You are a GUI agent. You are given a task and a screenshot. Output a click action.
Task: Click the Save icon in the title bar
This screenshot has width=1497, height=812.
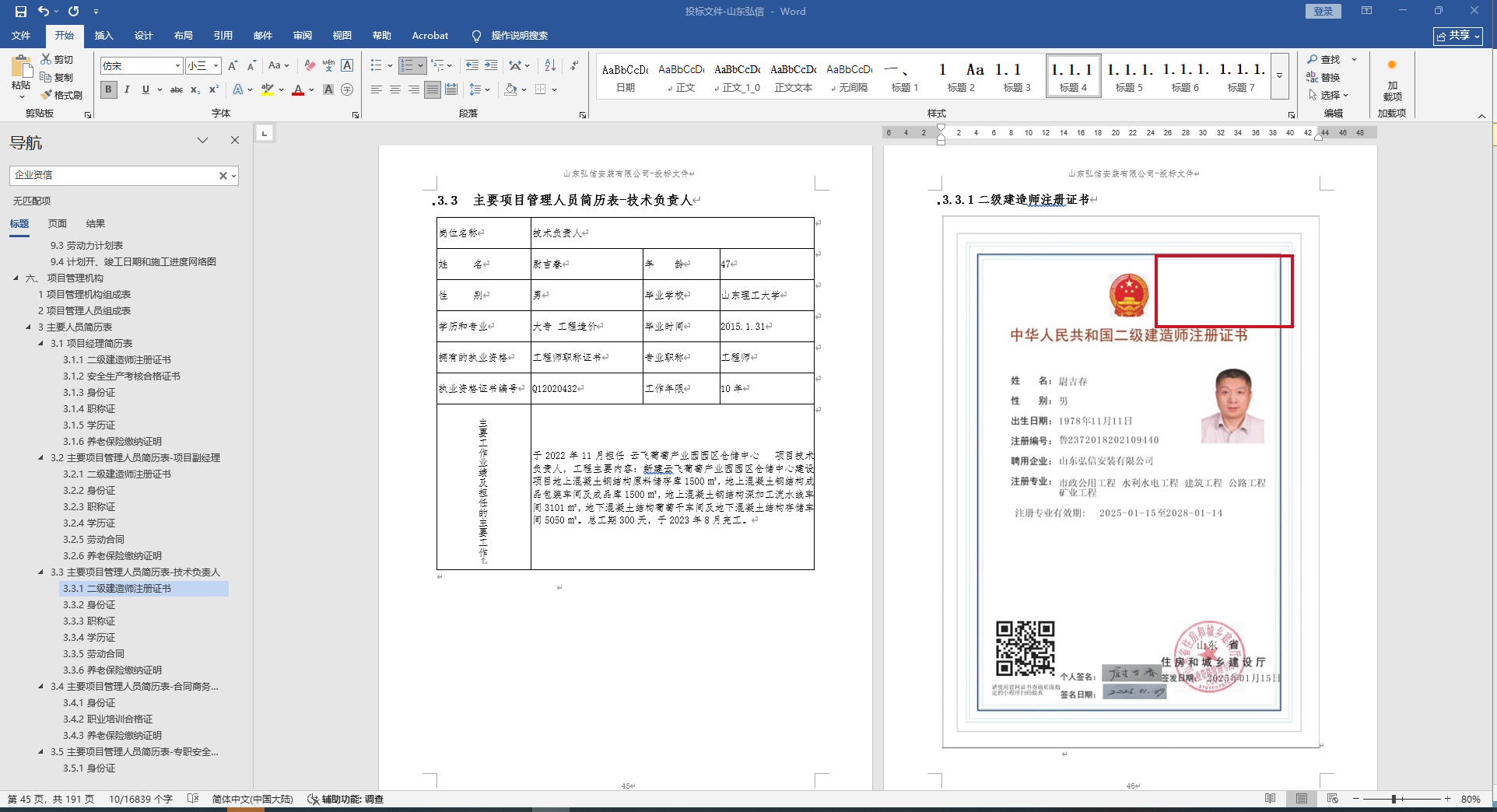click(21, 12)
